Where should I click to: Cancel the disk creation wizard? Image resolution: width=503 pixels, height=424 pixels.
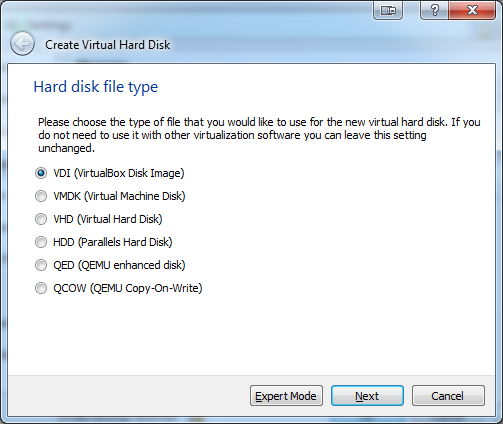tap(448, 396)
